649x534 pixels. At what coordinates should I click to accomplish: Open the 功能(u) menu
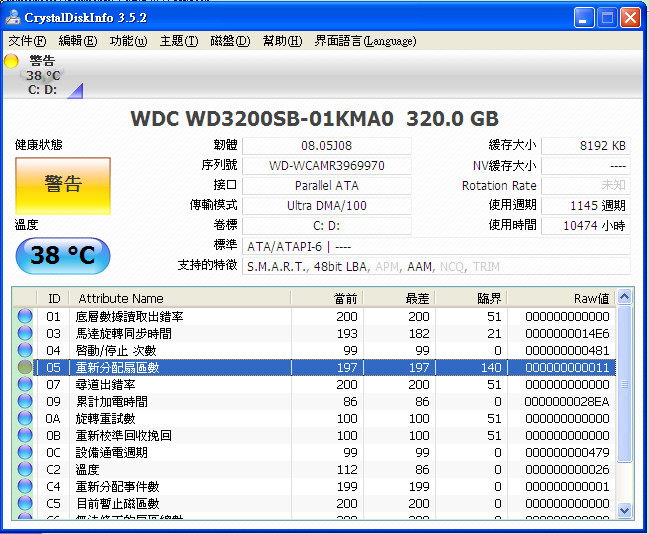pos(128,41)
